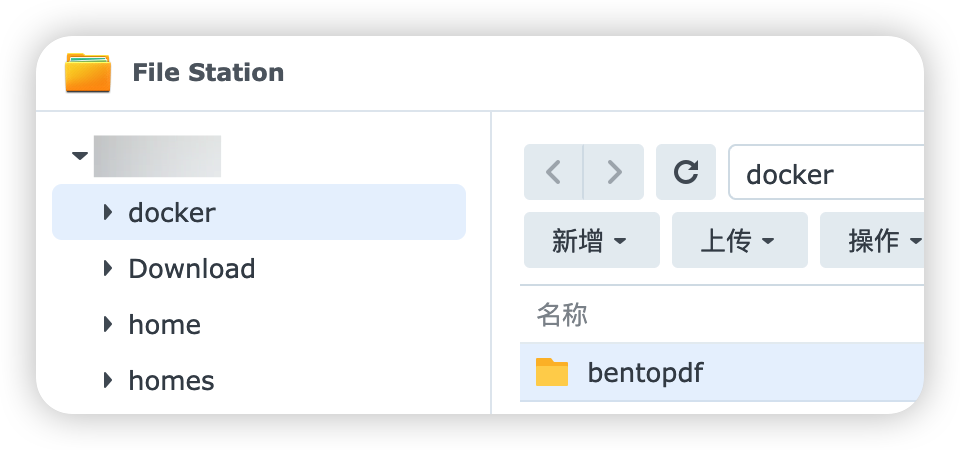Image resolution: width=960 pixels, height=450 pixels.
Task: Go back with the left arrow button
Action: [553, 173]
